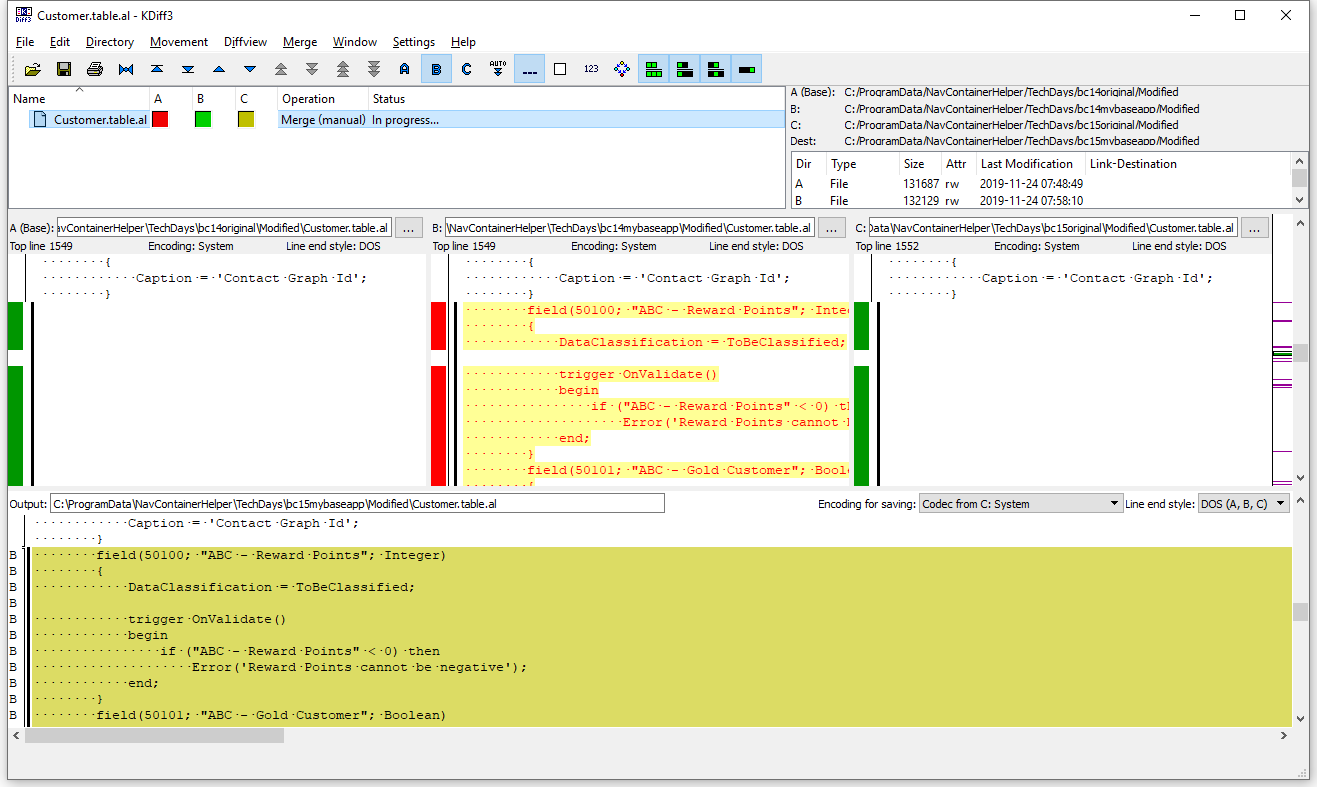1317x787 pixels.
Task: Go to previous unsolved conflict triple up arrow
Action: [343, 69]
